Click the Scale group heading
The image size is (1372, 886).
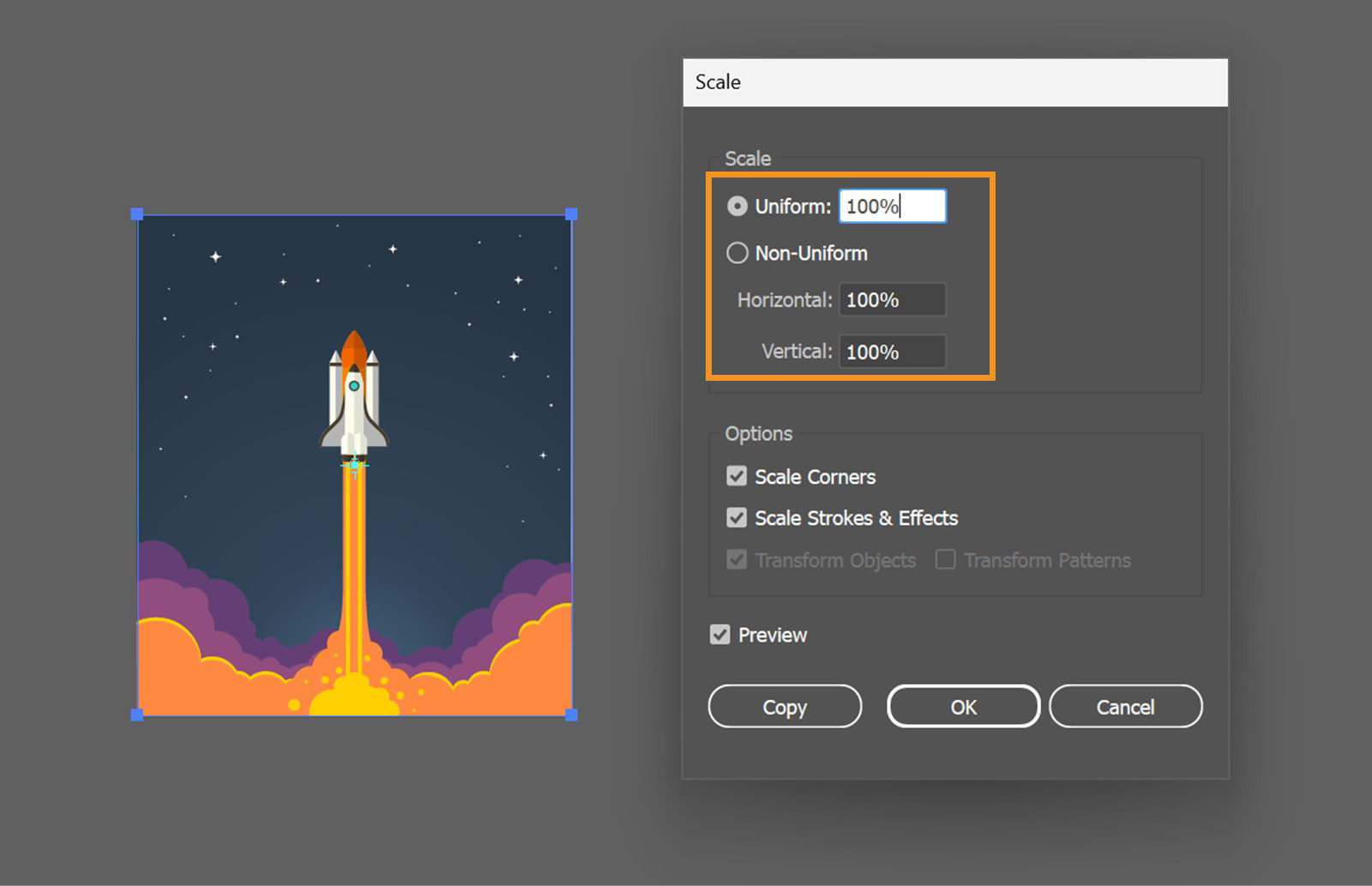(x=748, y=159)
